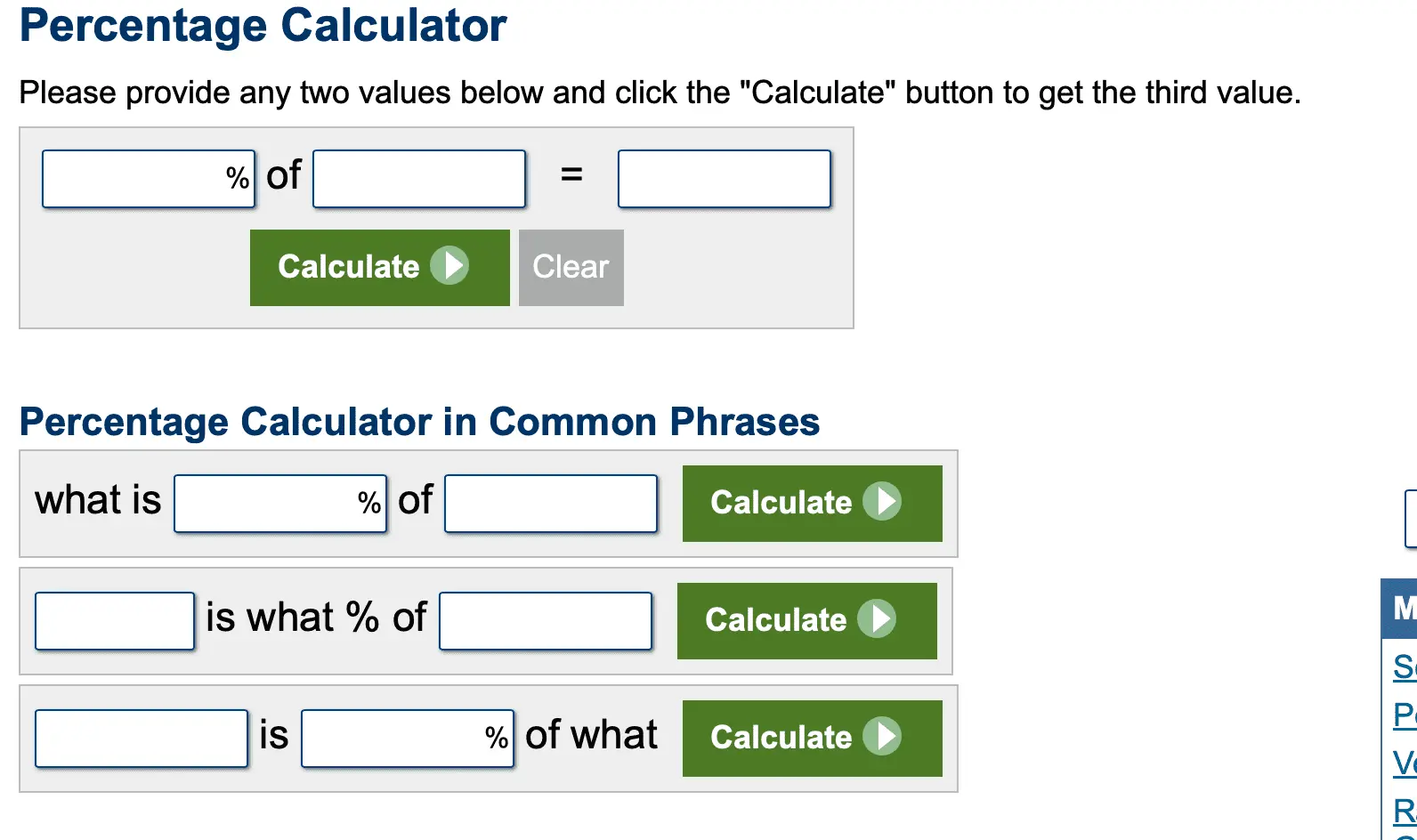Image resolution: width=1417 pixels, height=840 pixels.
Task: Click the percent field before "of what"
Action: click(x=393, y=739)
